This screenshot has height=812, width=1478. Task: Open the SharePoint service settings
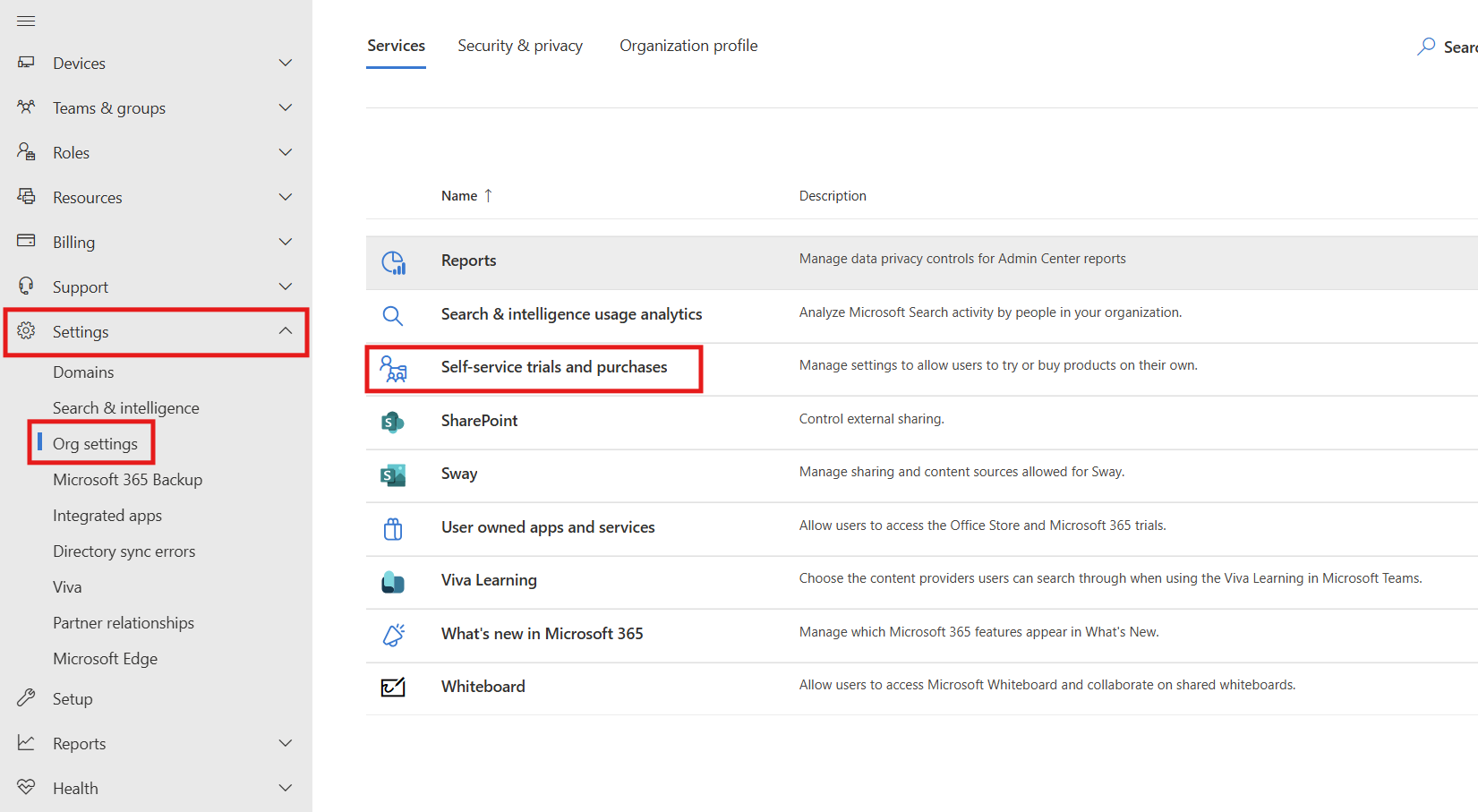(x=479, y=421)
